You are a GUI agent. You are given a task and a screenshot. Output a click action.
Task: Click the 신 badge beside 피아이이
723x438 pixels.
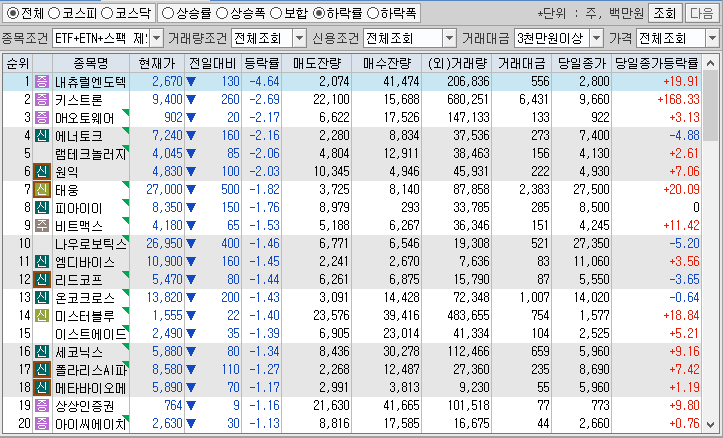(42, 207)
